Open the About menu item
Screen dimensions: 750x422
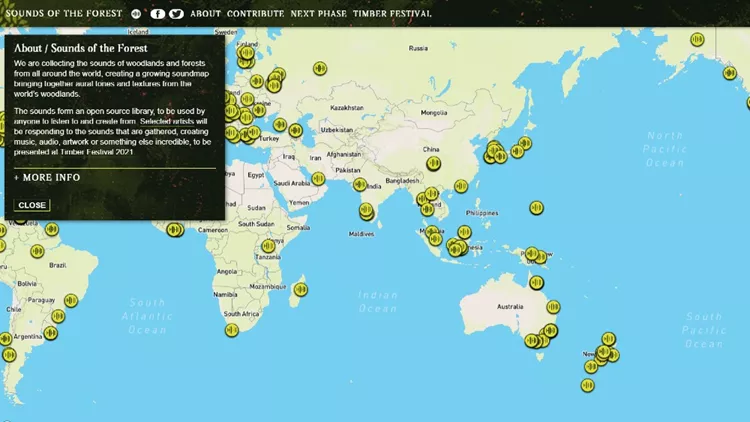coord(205,14)
